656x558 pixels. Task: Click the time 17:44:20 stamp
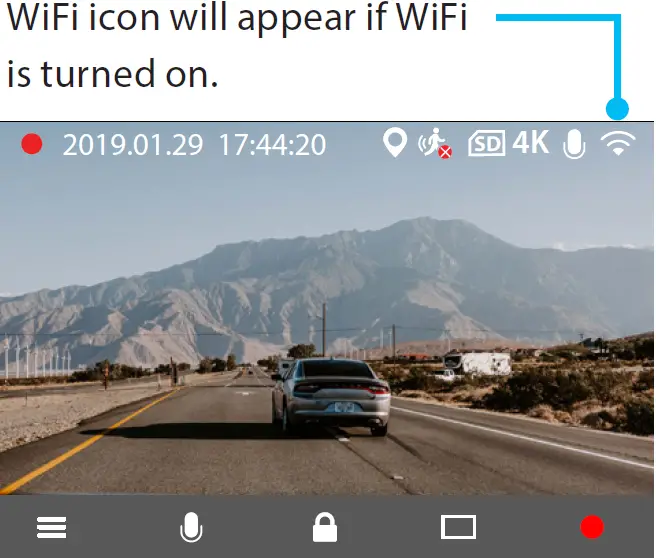(x=272, y=145)
